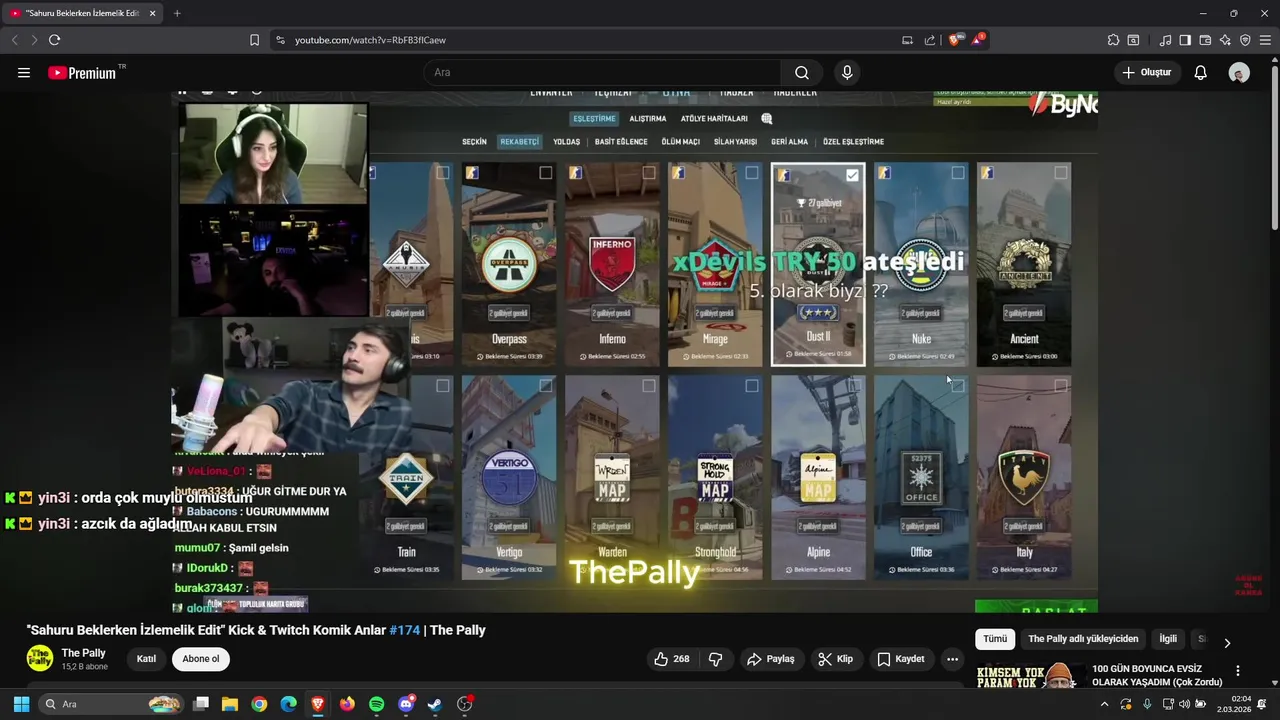
Task: Open Brave Shields lion icon
Action: pyautogui.click(x=955, y=40)
